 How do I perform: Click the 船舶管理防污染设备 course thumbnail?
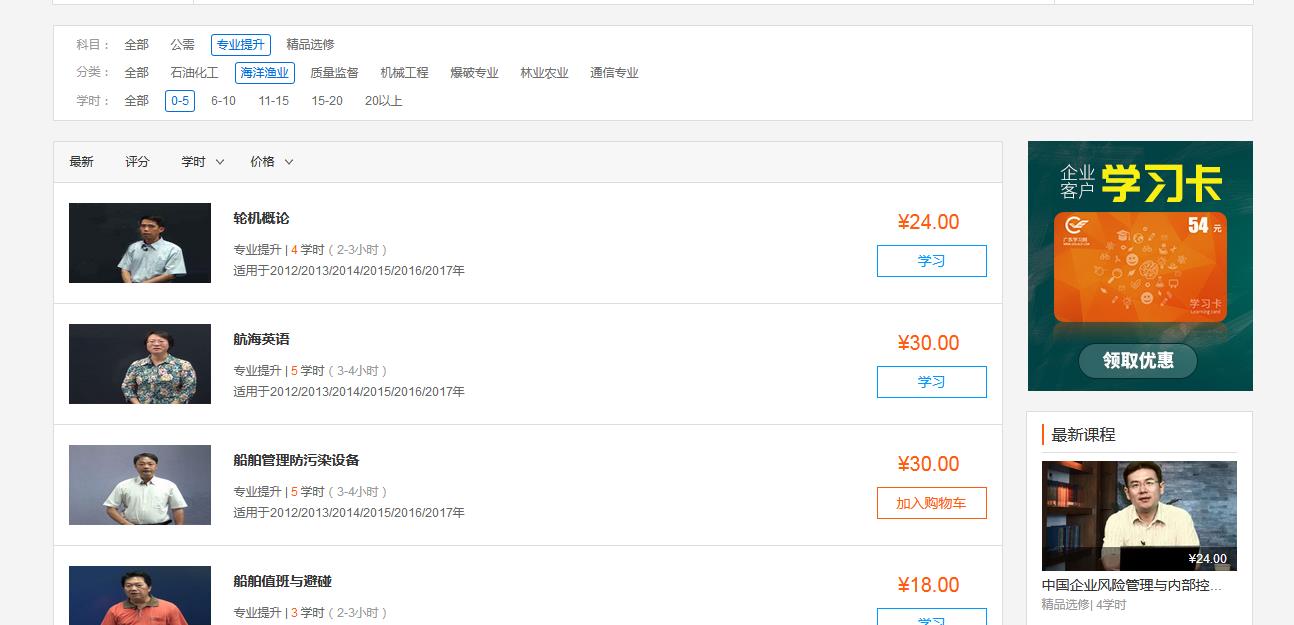pyautogui.click(x=140, y=485)
